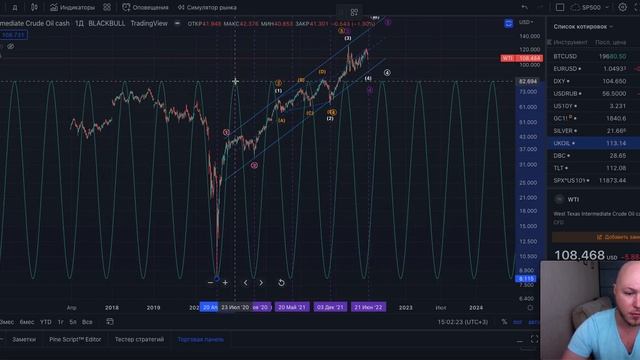Sort watchlist by Инструмент column header

click(x=570, y=42)
